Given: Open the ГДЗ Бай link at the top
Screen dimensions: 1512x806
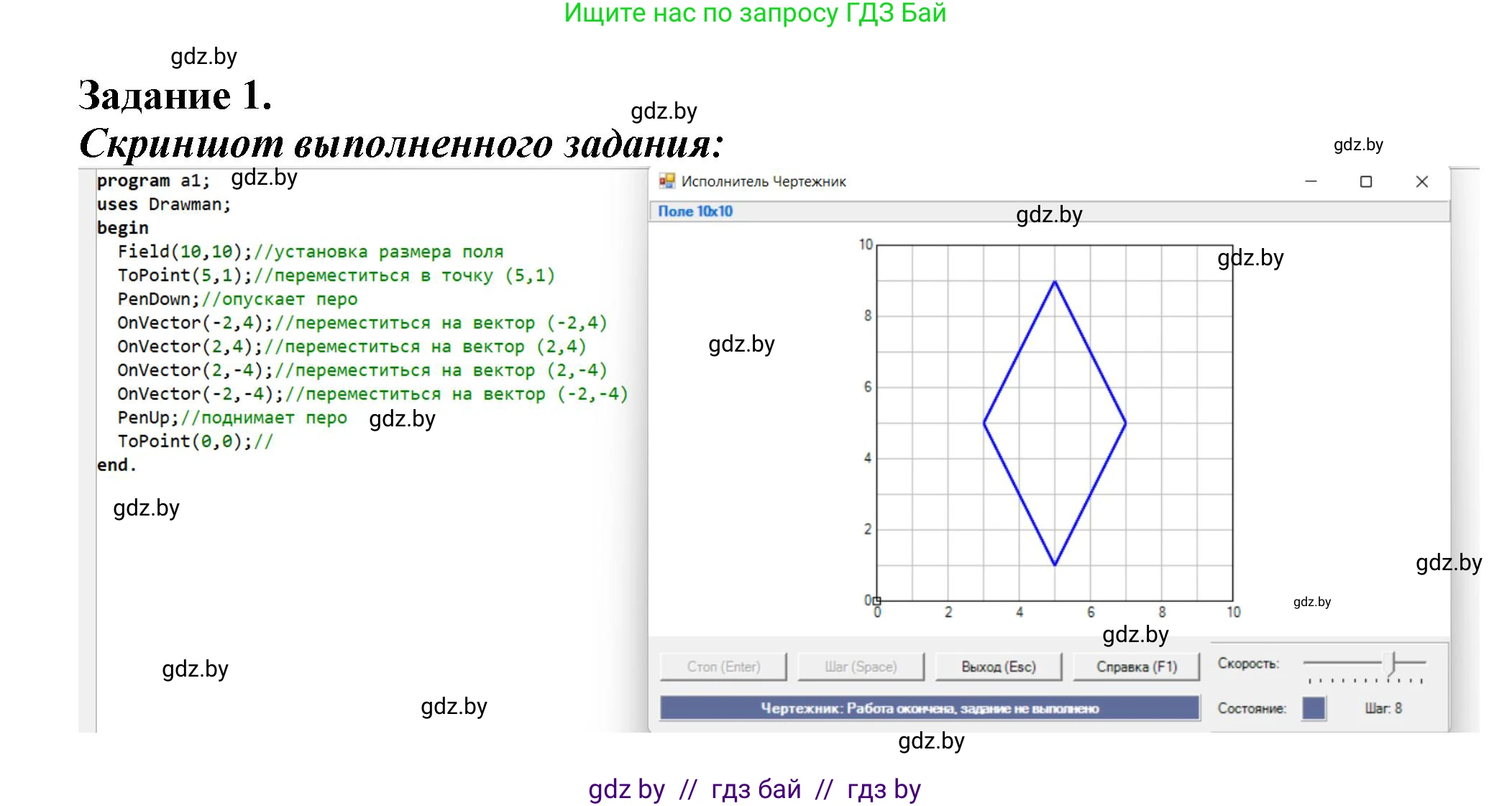Looking at the screenshot, I should point(755,13).
